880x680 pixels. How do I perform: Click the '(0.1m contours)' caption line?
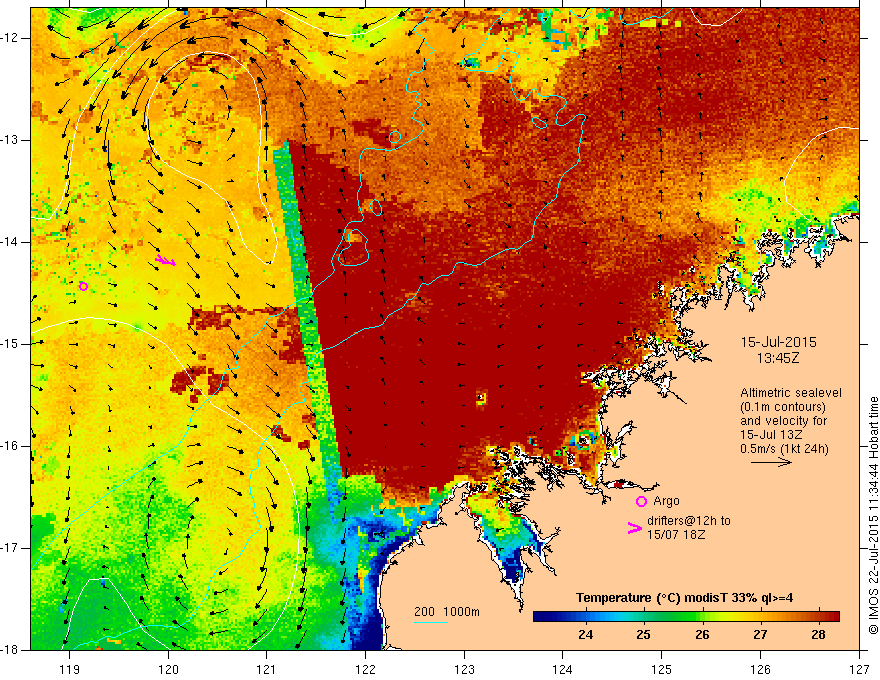point(783,407)
